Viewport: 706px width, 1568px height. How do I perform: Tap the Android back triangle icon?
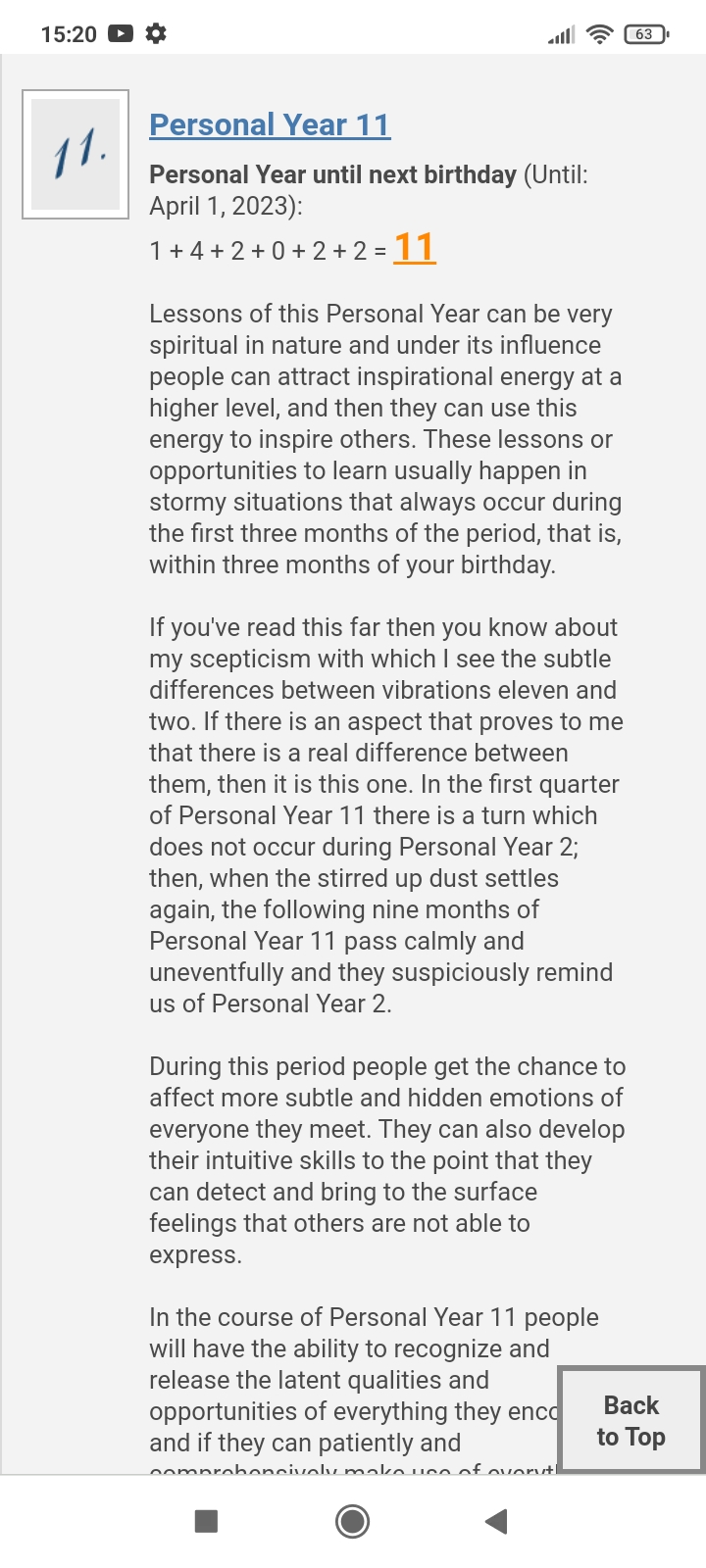tap(496, 1521)
